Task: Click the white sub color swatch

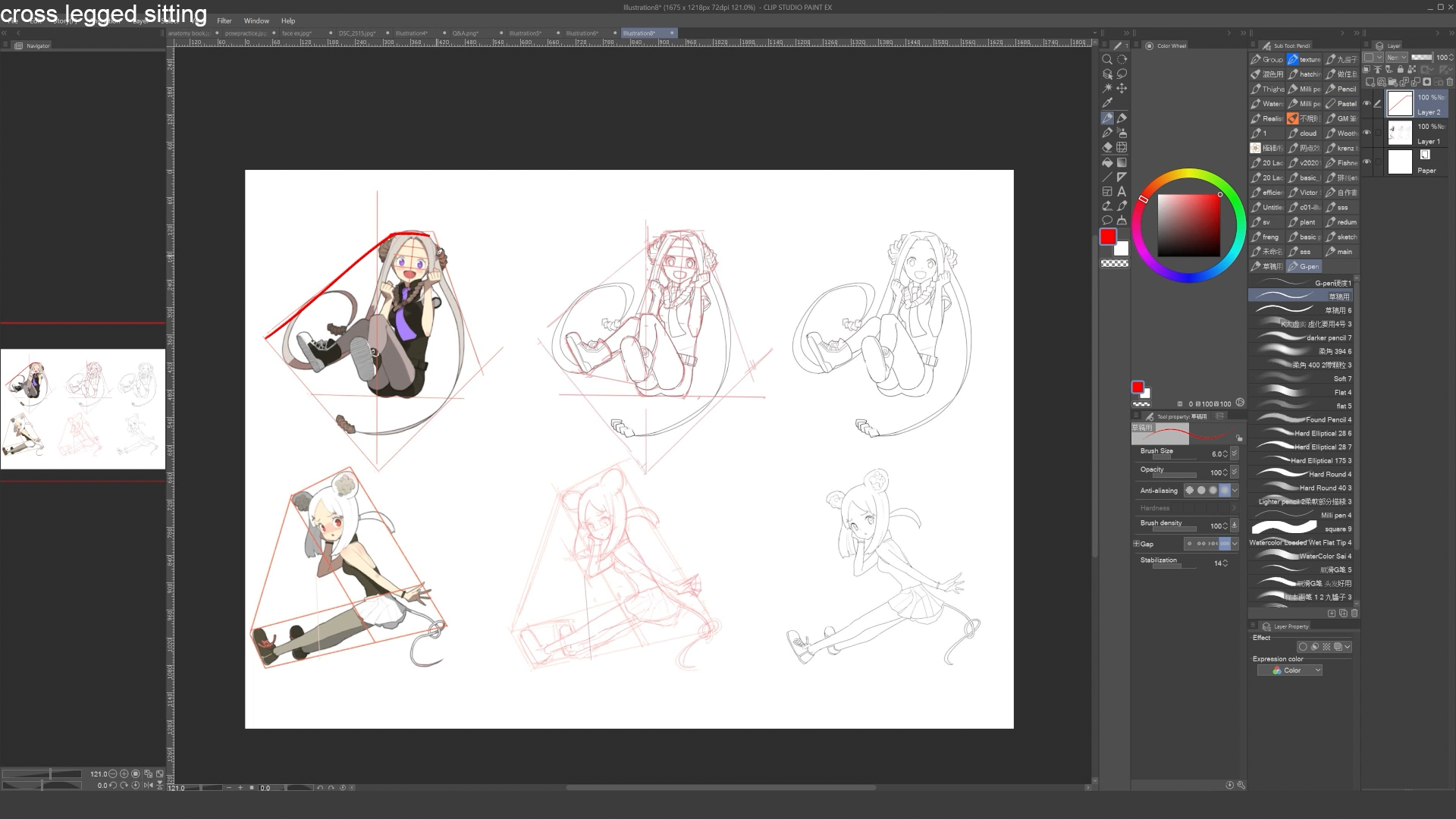Action: (x=1122, y=249)
